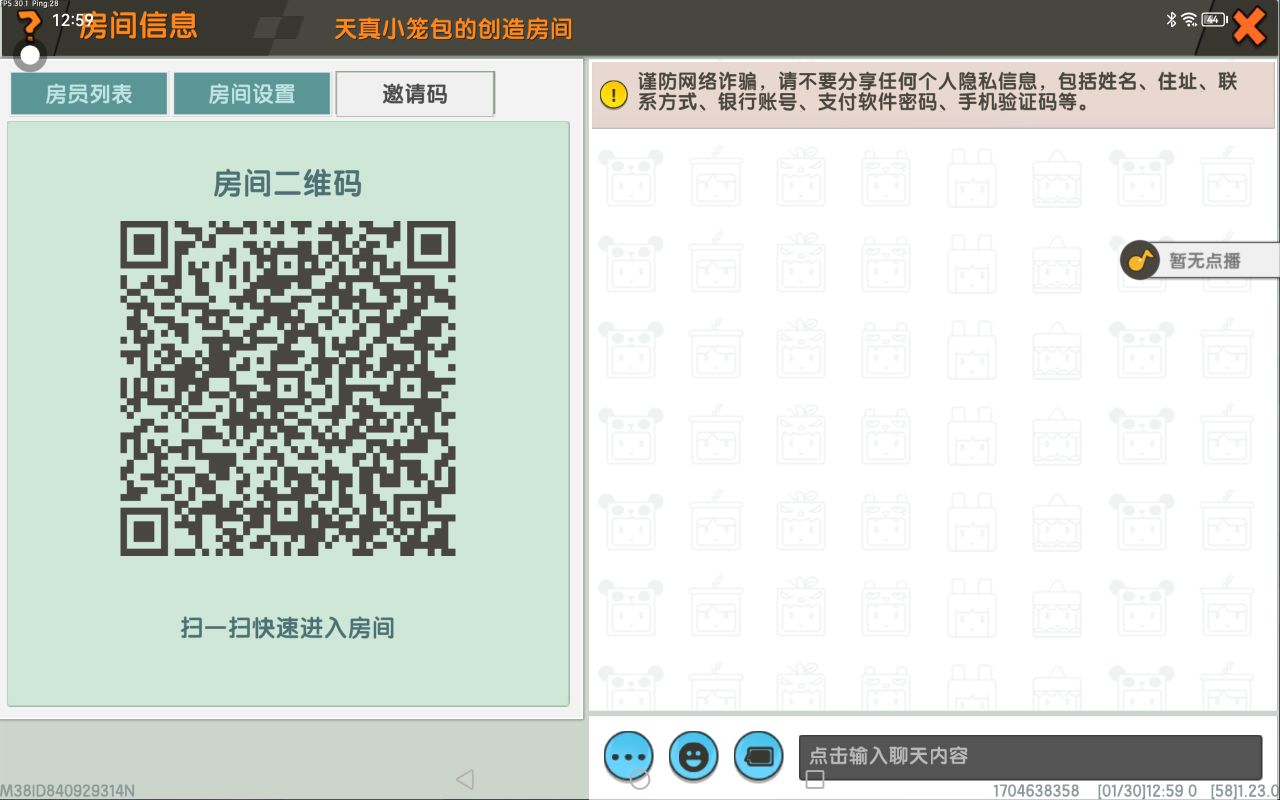This screenshot has height=800, width=1280.
Task: Tap the room QR code image
Action: click(288, 388)
